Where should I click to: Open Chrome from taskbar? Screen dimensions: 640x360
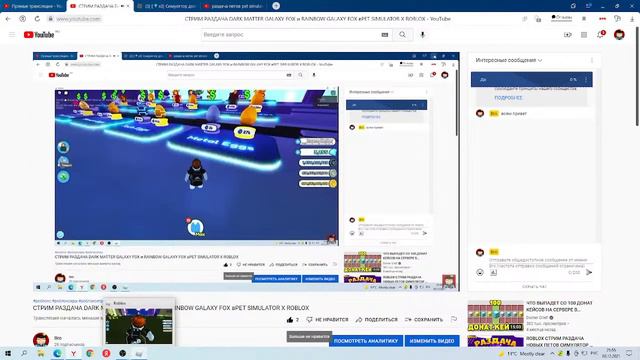coord(90,353)
